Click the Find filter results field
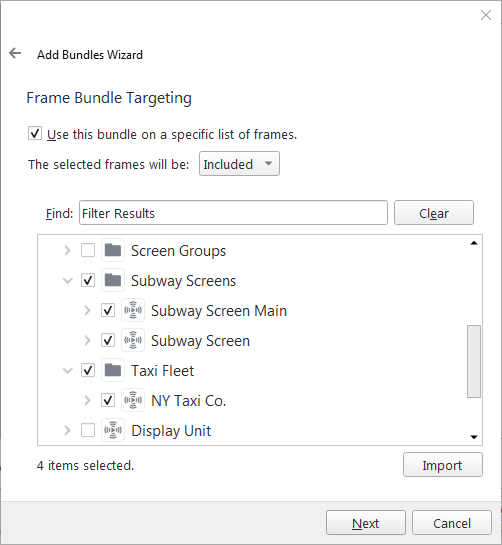 [233, 213]
